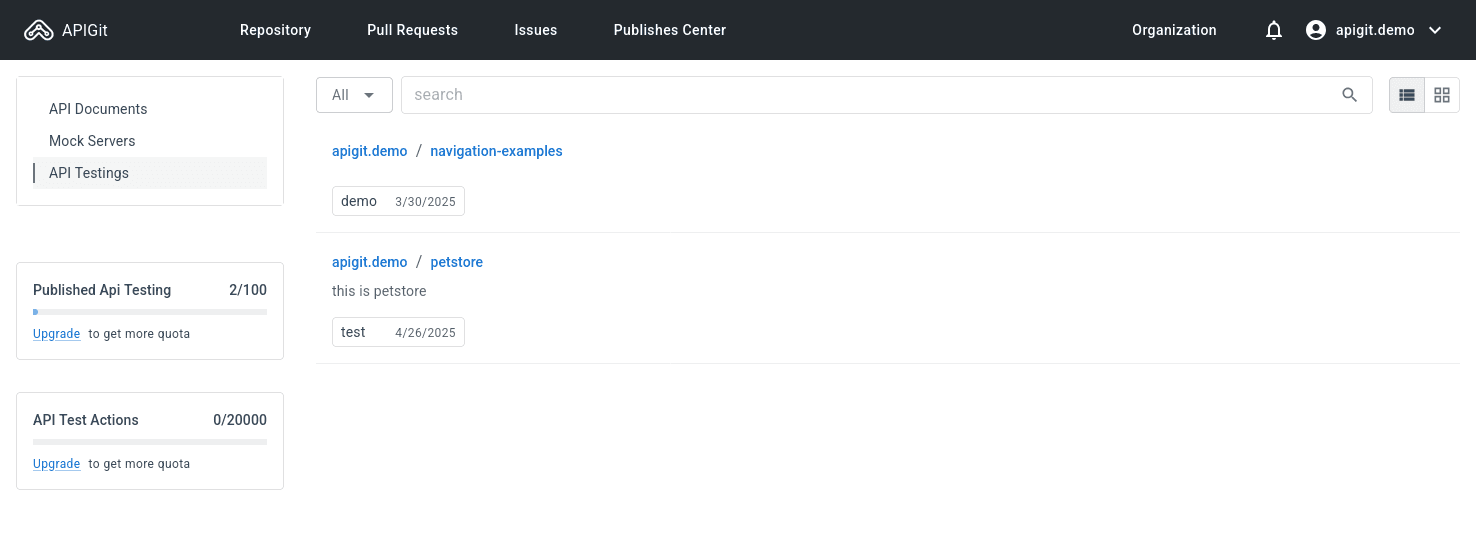Open the notifications bell
1476x541 pixels.
tap(1274, 30)
